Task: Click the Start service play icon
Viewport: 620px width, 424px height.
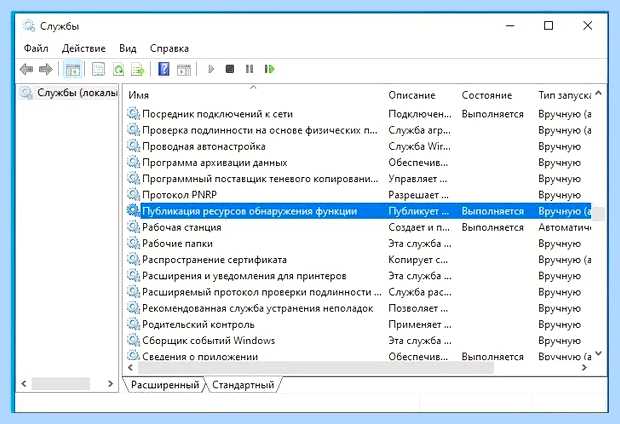Action: 211,69
